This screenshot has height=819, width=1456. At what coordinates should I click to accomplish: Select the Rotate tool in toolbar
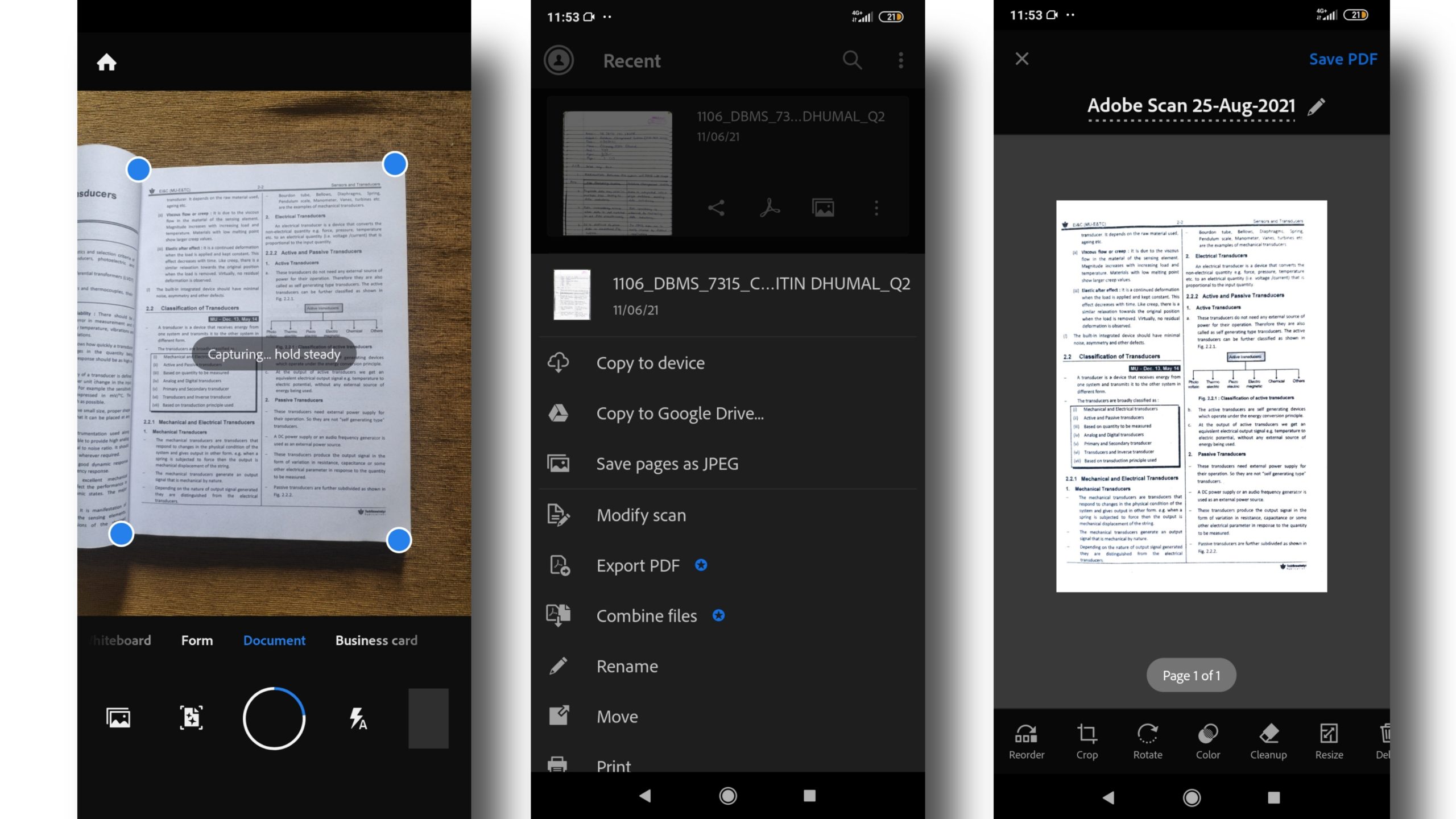[1148, 740]
